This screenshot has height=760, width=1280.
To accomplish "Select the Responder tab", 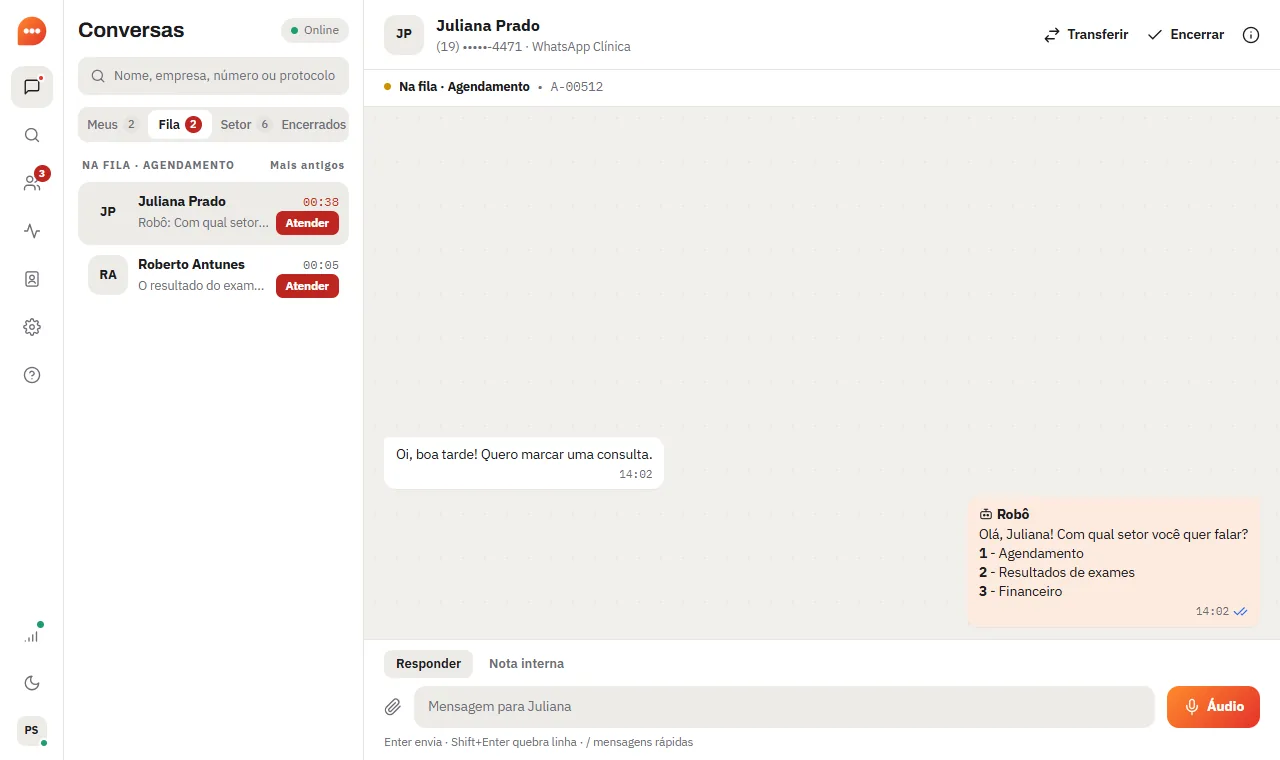I will click(x=428, y=664).
